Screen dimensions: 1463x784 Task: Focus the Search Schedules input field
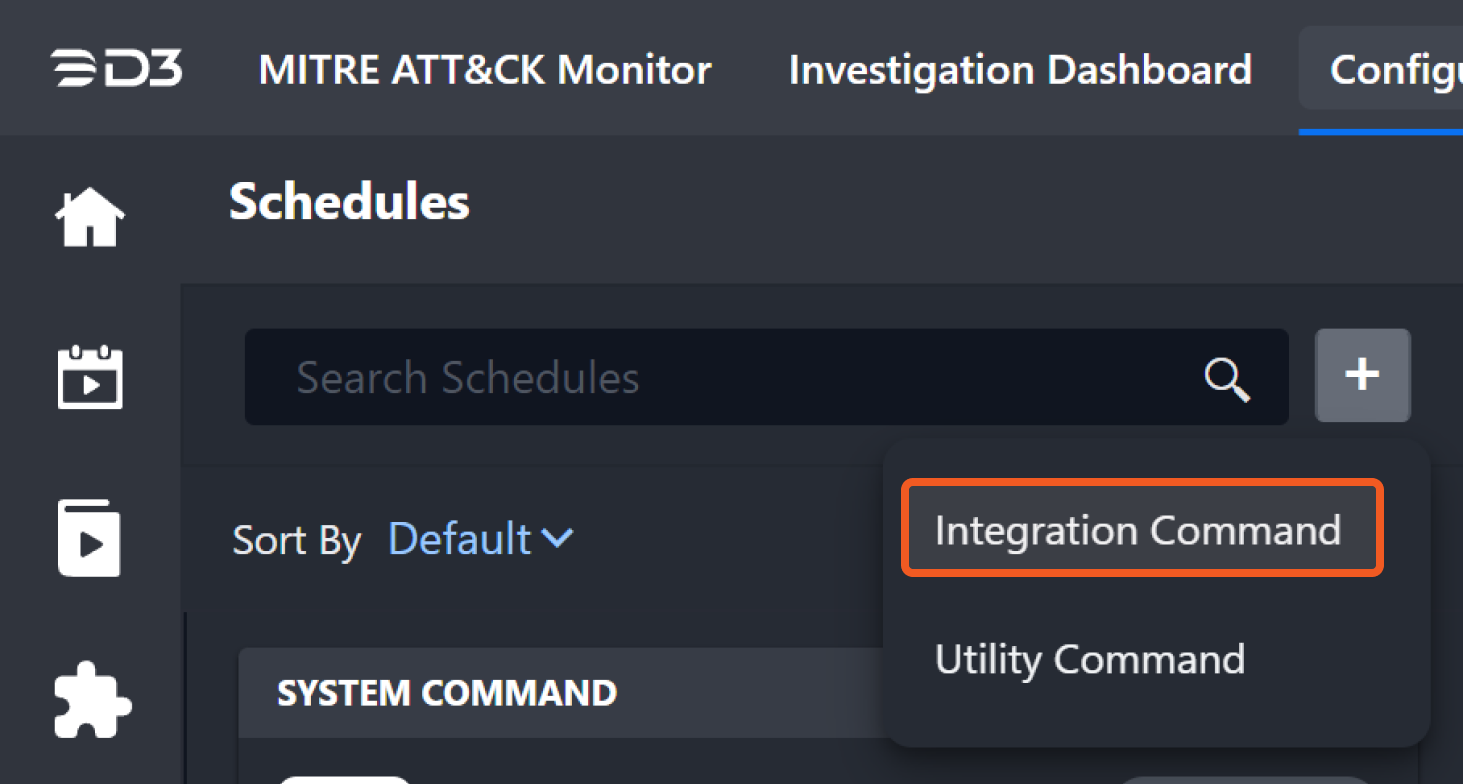720,378
